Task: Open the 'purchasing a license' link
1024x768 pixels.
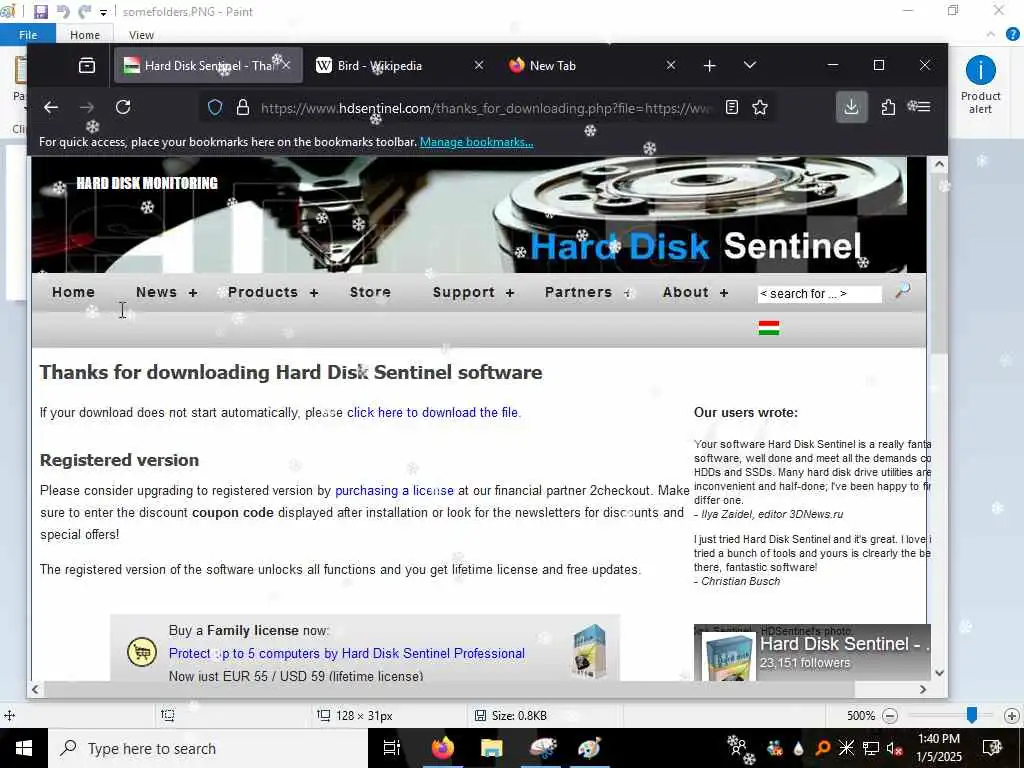Action: coord(394,490)
